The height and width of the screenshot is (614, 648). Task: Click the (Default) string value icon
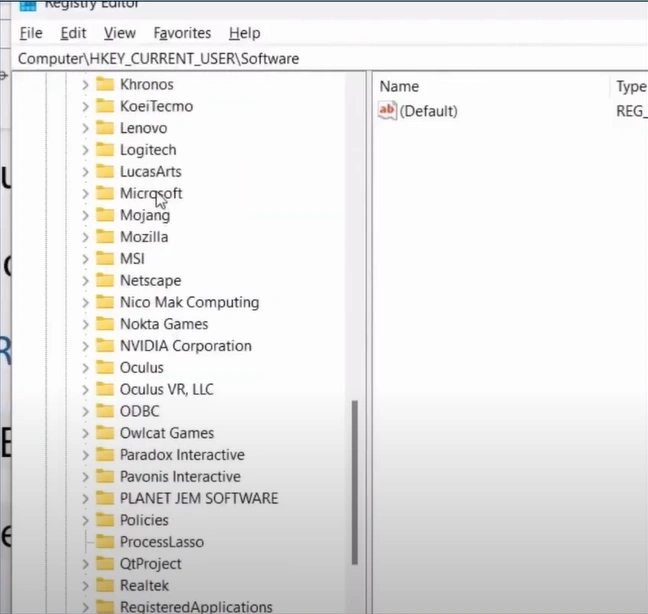tap(387, 110)
